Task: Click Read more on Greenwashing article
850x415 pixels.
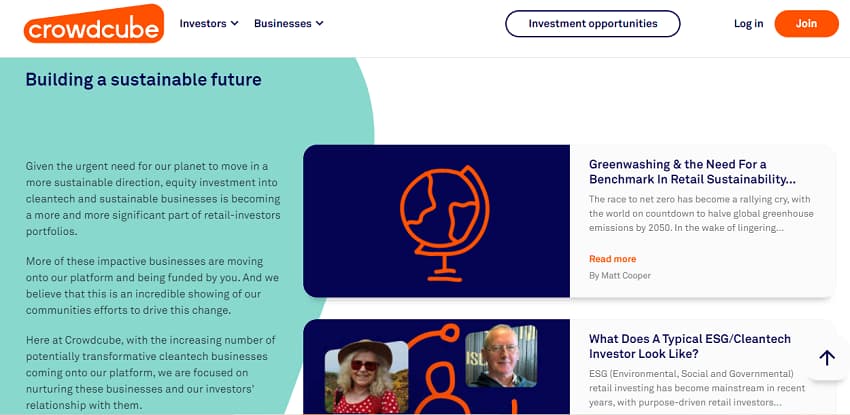Action: point(612,259)
